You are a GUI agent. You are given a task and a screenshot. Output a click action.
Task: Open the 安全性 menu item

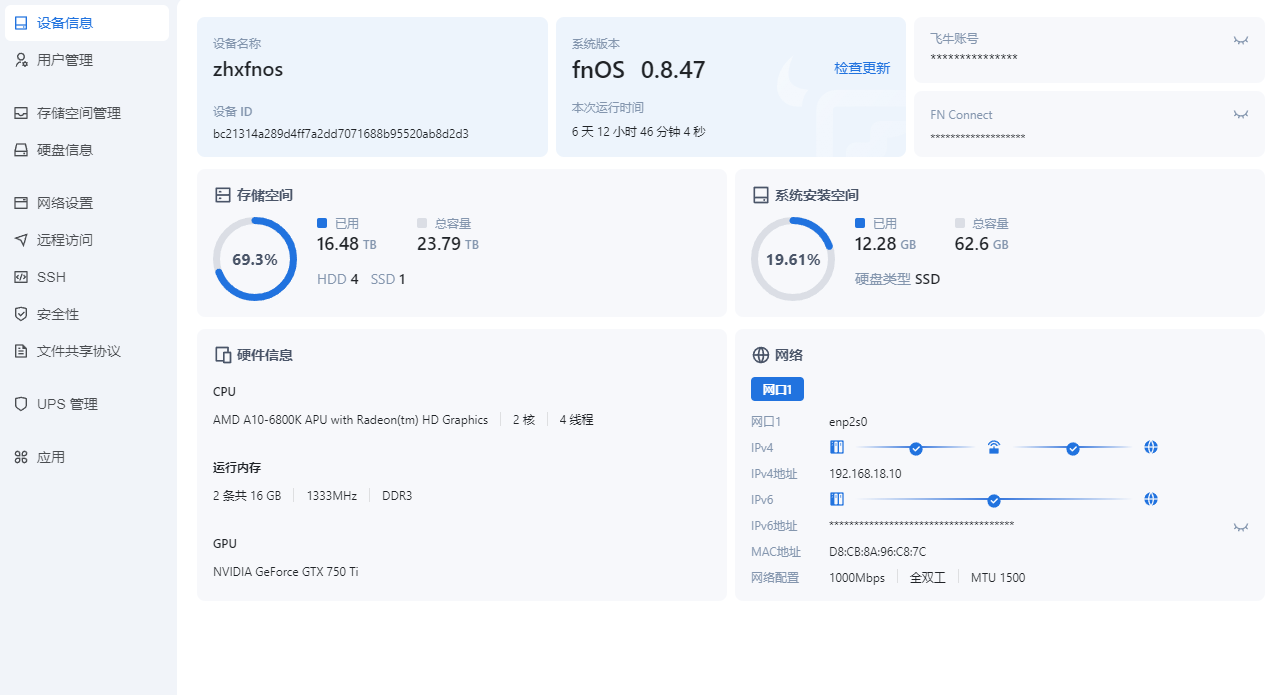87,314
